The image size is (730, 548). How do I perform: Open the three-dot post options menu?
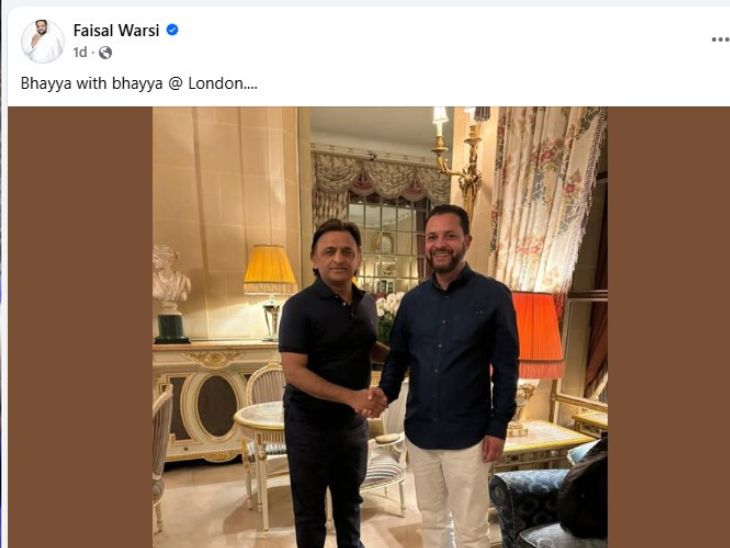tap(719, 39)
